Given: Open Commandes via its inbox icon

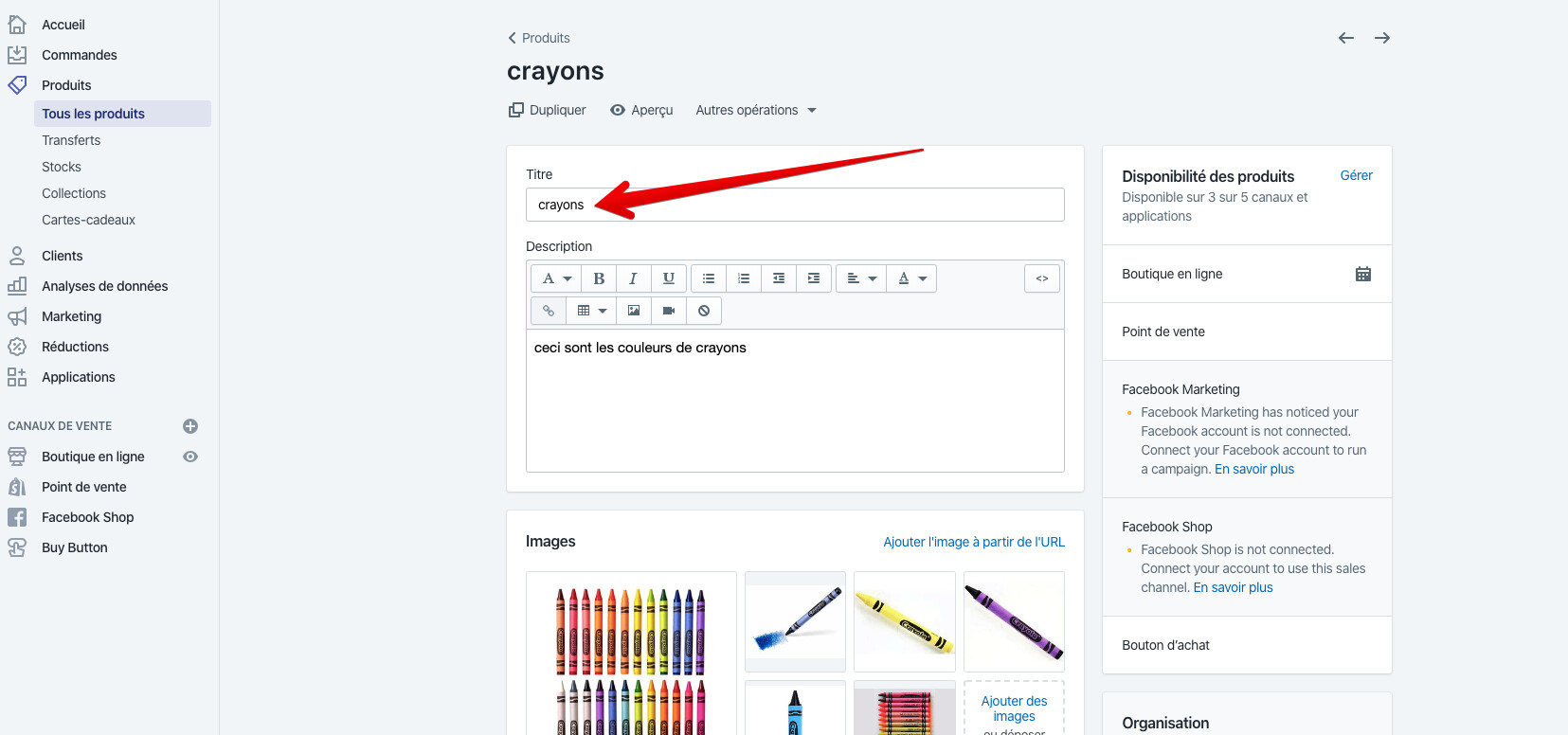Looking at the screenshot, I should tap(17, 55).
